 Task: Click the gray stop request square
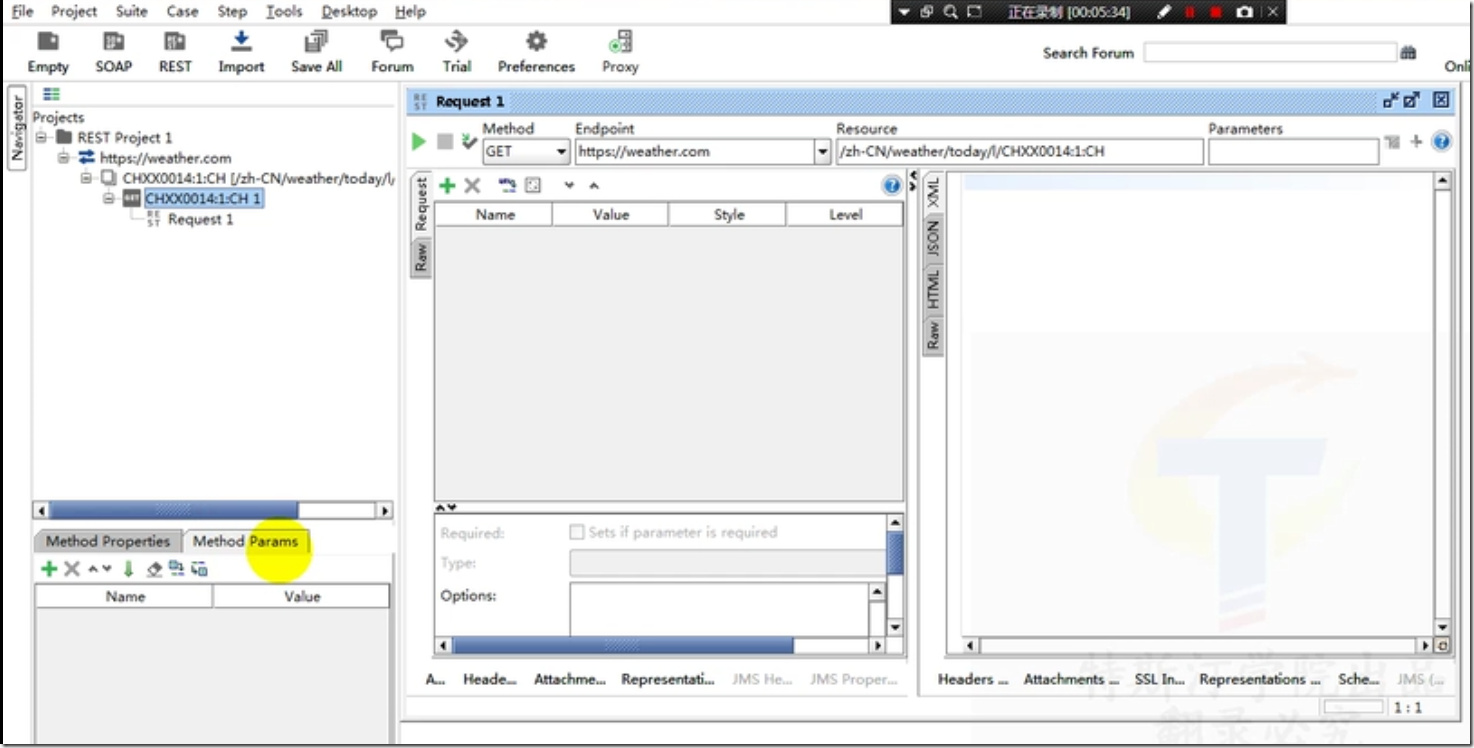(445, 142)
